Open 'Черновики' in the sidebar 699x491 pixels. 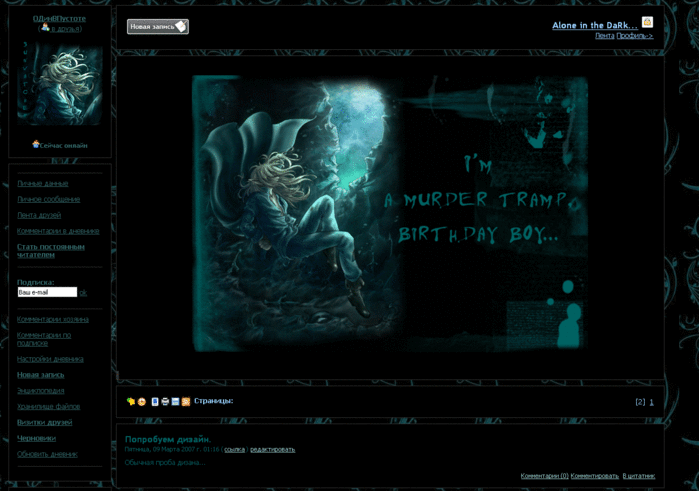(x=36, y=438)
